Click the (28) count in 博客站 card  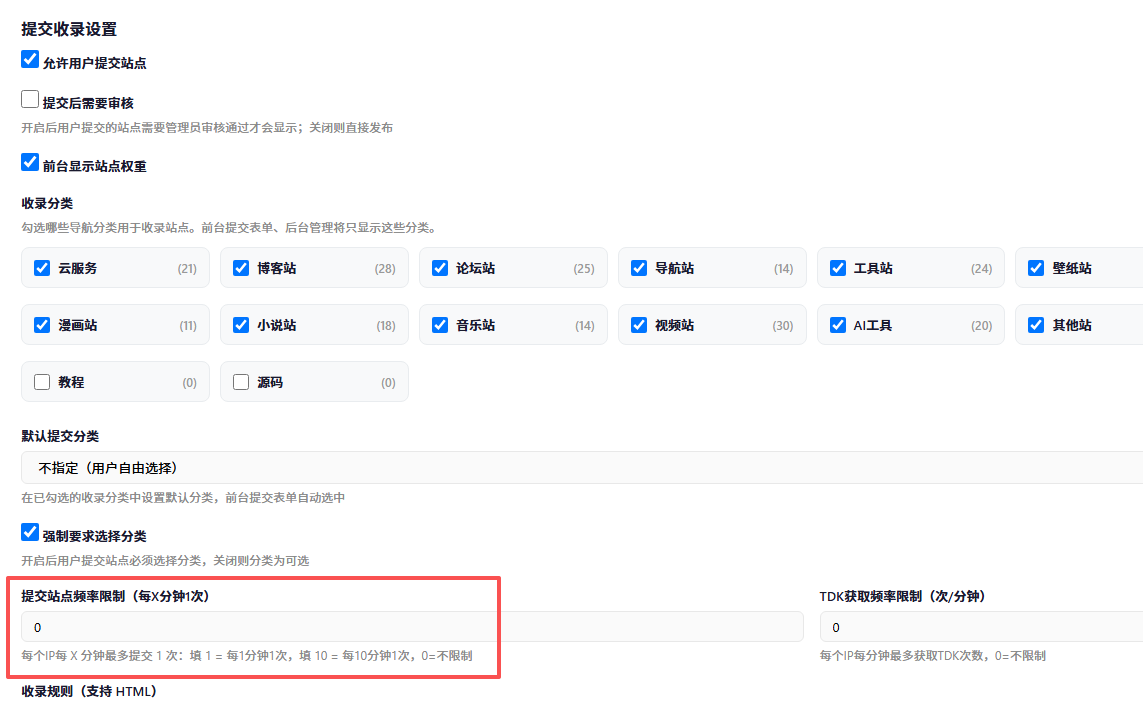tap(385, 269)
